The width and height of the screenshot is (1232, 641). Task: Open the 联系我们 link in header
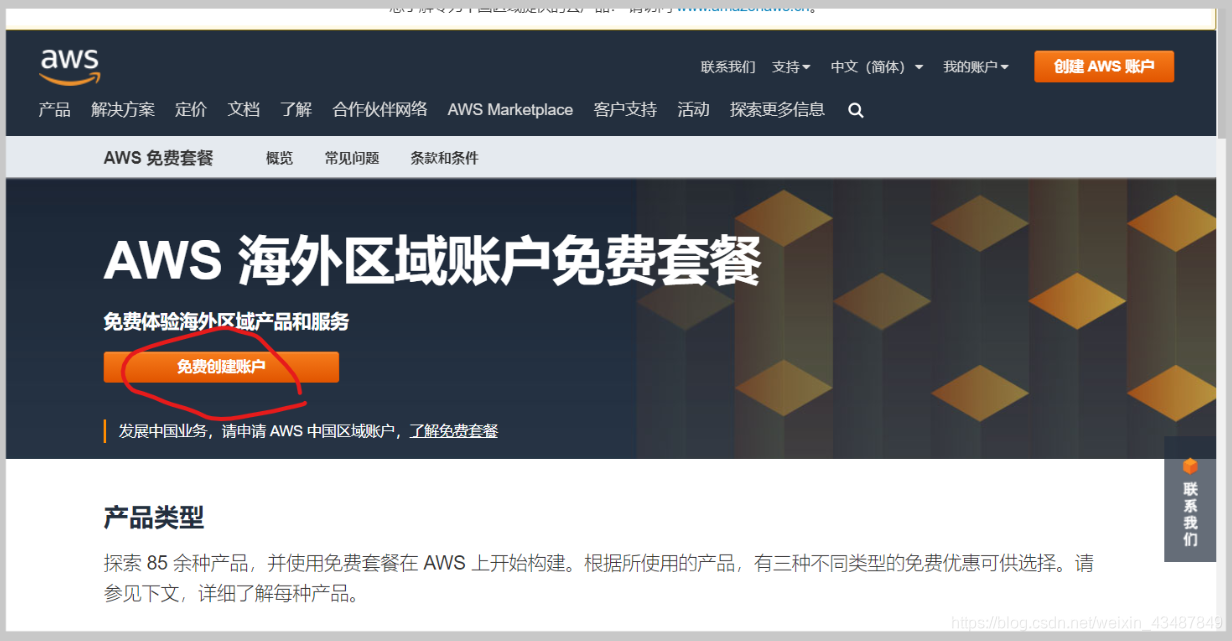click(728, 67)
